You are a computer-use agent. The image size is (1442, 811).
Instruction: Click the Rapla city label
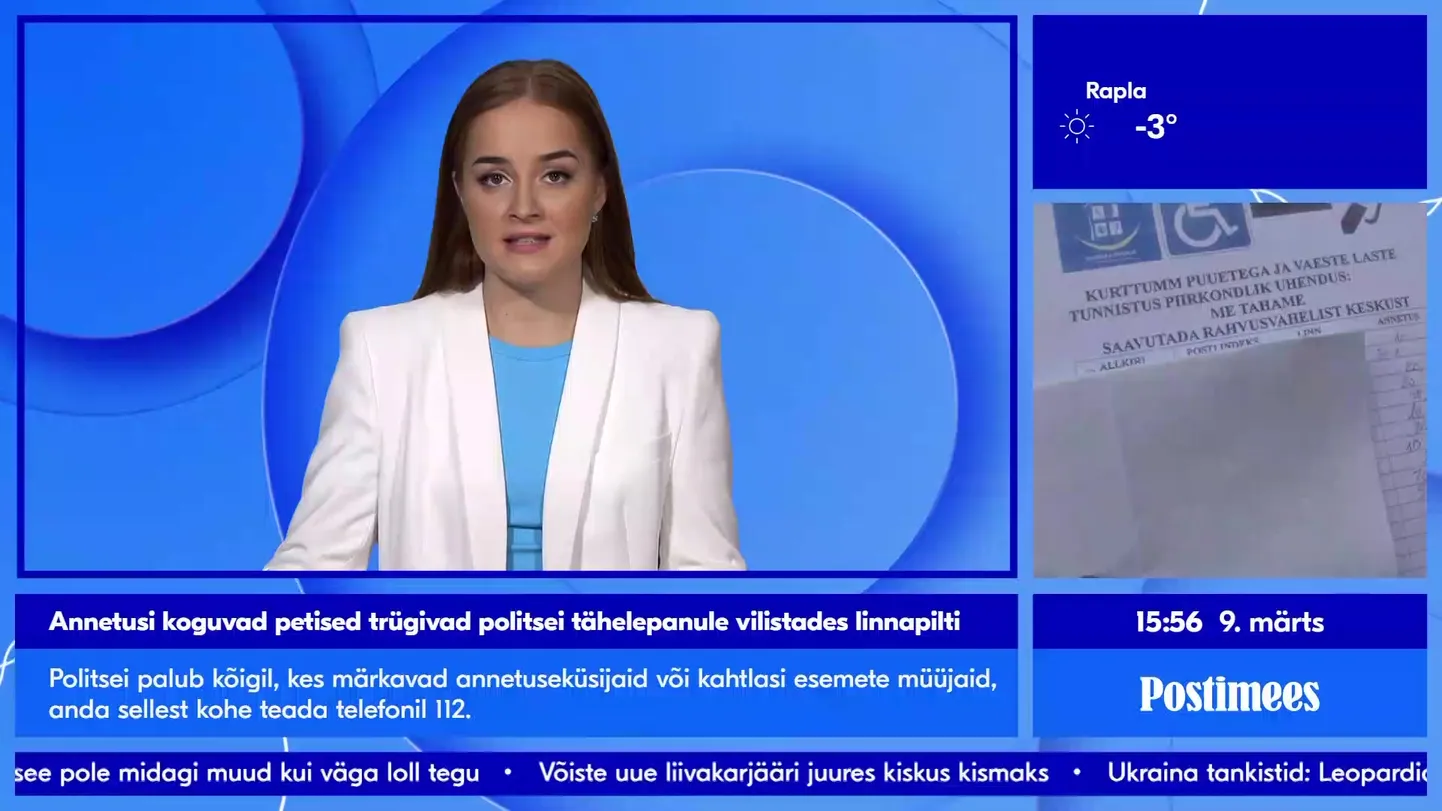(x=1115, y=91)
